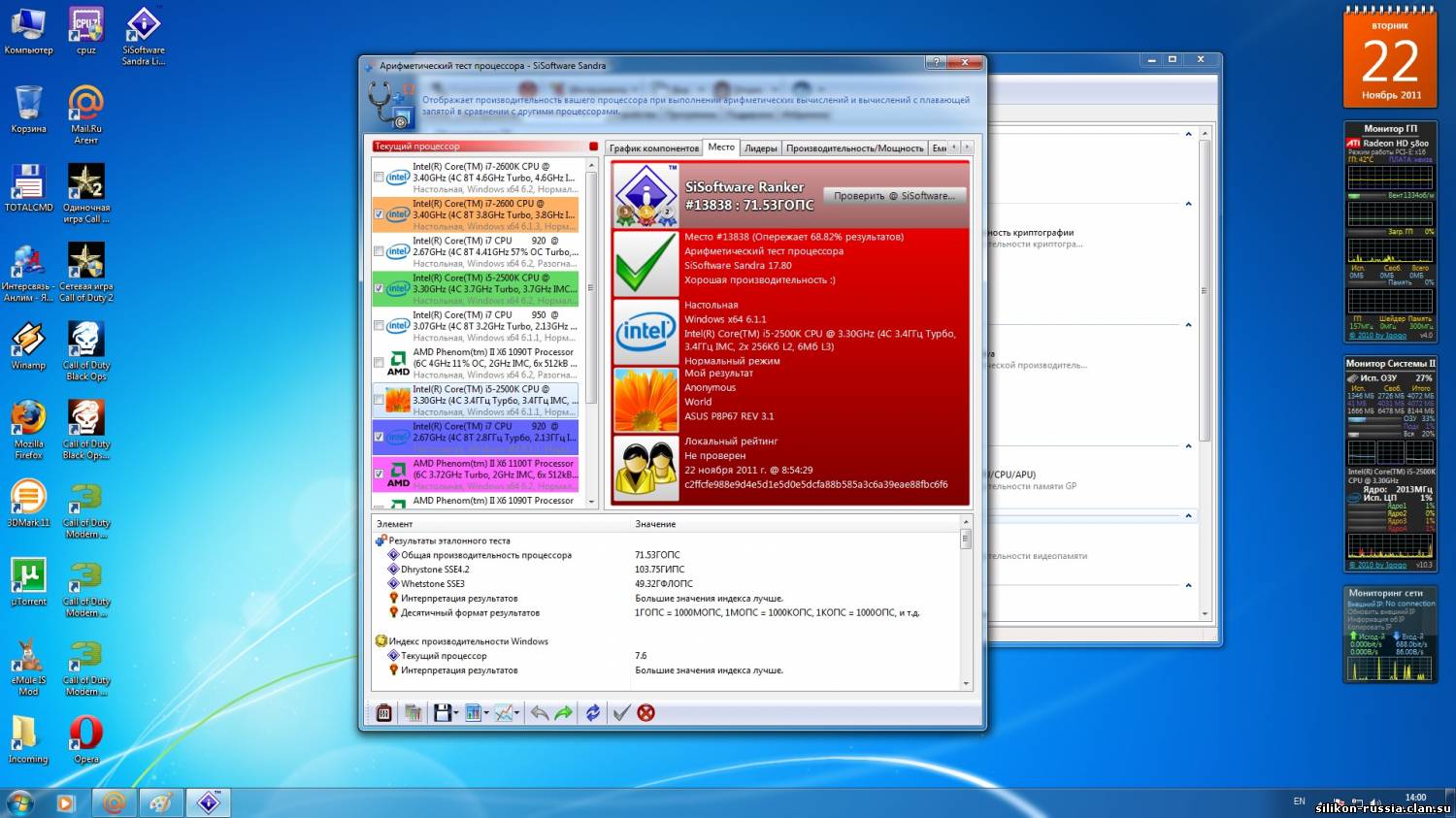Select the Место tab
This screenshot has height=818, width=1456.
click(721, 147)
